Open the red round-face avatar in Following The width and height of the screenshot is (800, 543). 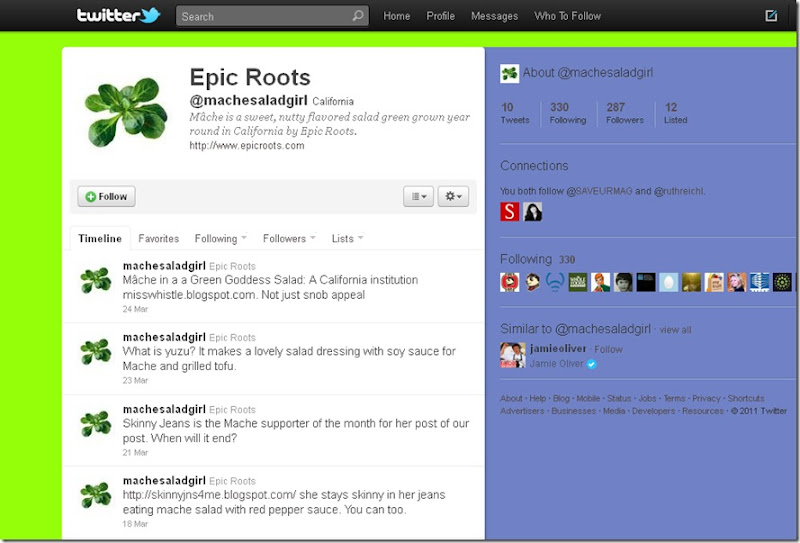[x=509, y=282]
